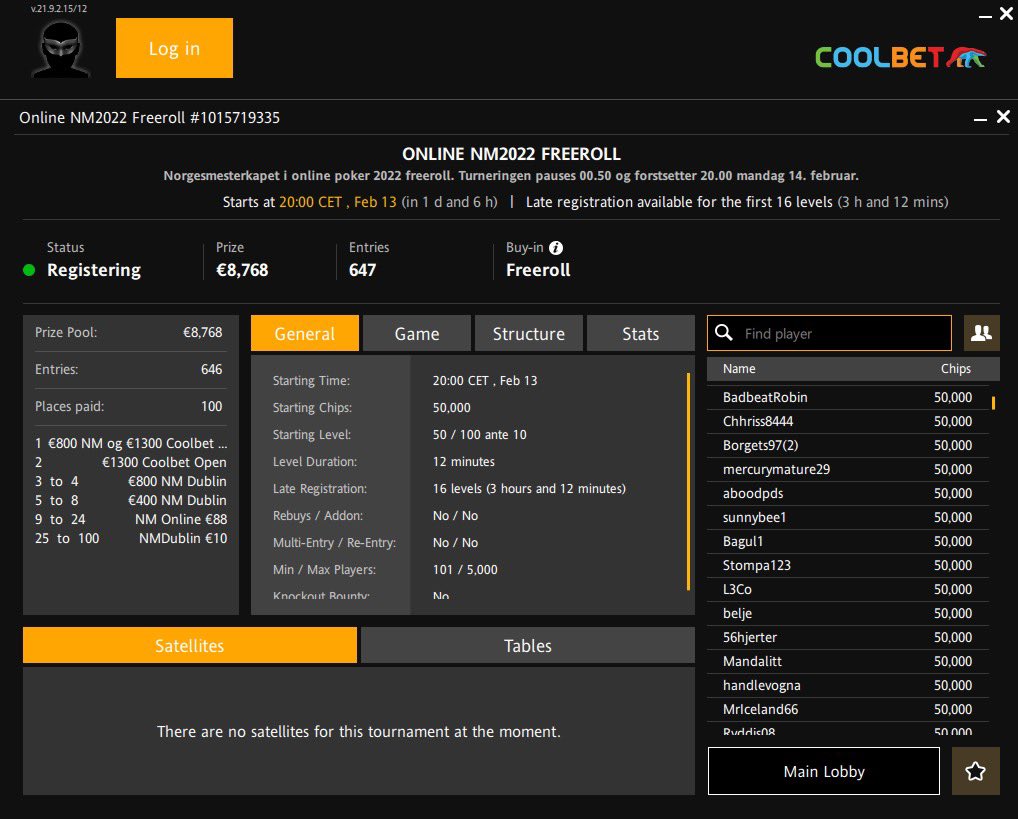Select player sunnybee1
Screen dimensions: 1018x819
pos(847,517)
